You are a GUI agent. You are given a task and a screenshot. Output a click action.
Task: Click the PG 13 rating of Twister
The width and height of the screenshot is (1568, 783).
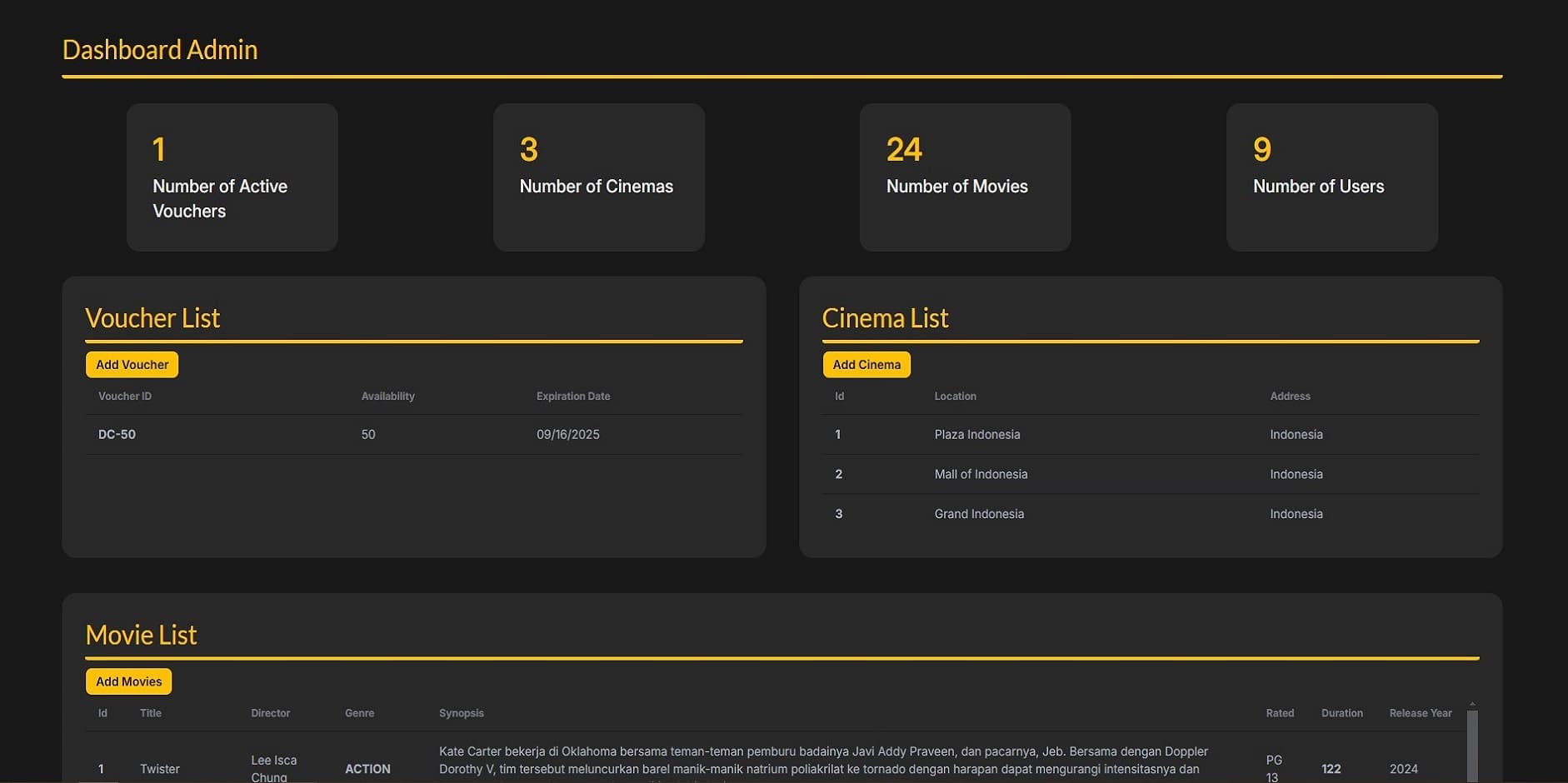(1274, 769)
